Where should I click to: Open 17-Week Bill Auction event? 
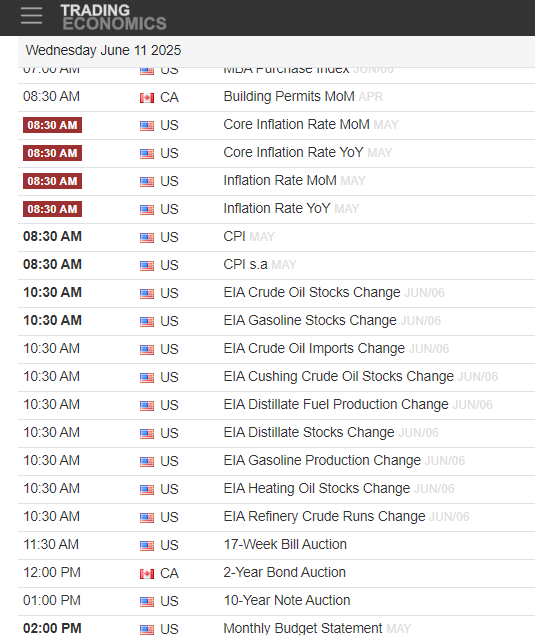click(x=285, y=544)
